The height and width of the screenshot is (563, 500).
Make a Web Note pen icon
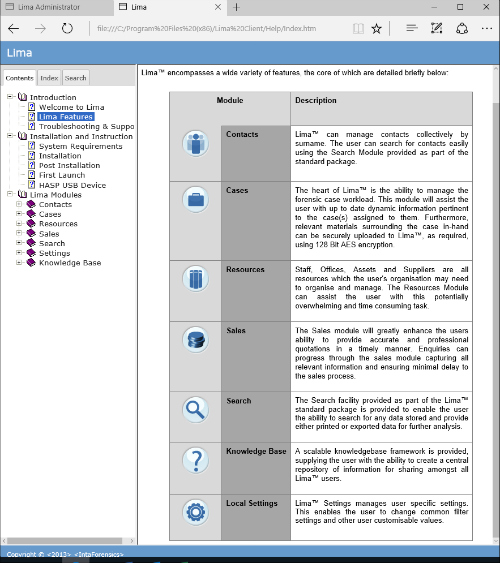[x=436, y=28]
